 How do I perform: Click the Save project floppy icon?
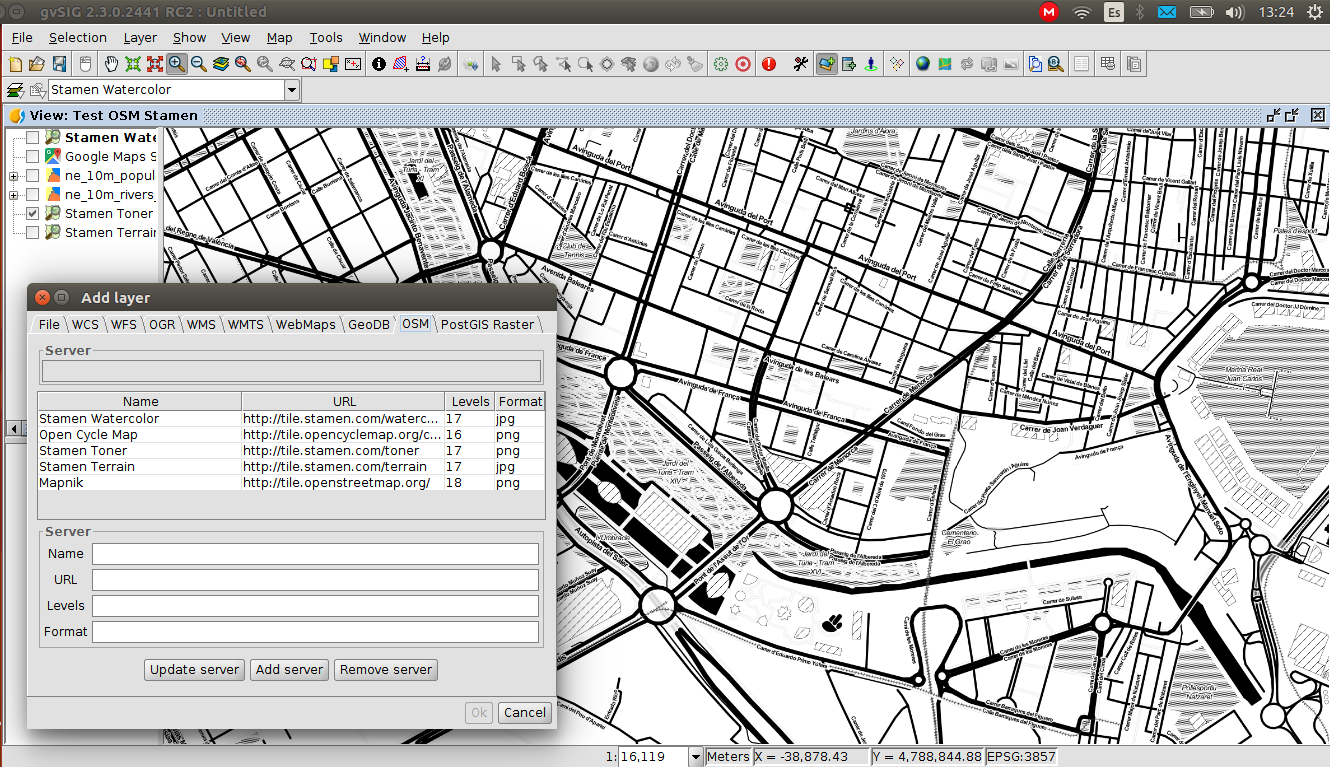pyautogui.click(x=59, y=64)
